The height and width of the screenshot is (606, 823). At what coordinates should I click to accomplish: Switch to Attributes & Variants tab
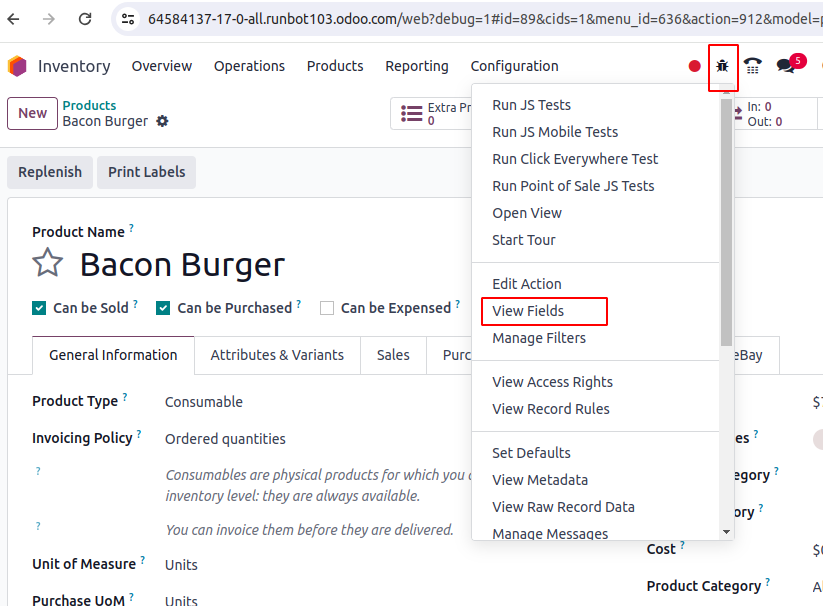277,355
